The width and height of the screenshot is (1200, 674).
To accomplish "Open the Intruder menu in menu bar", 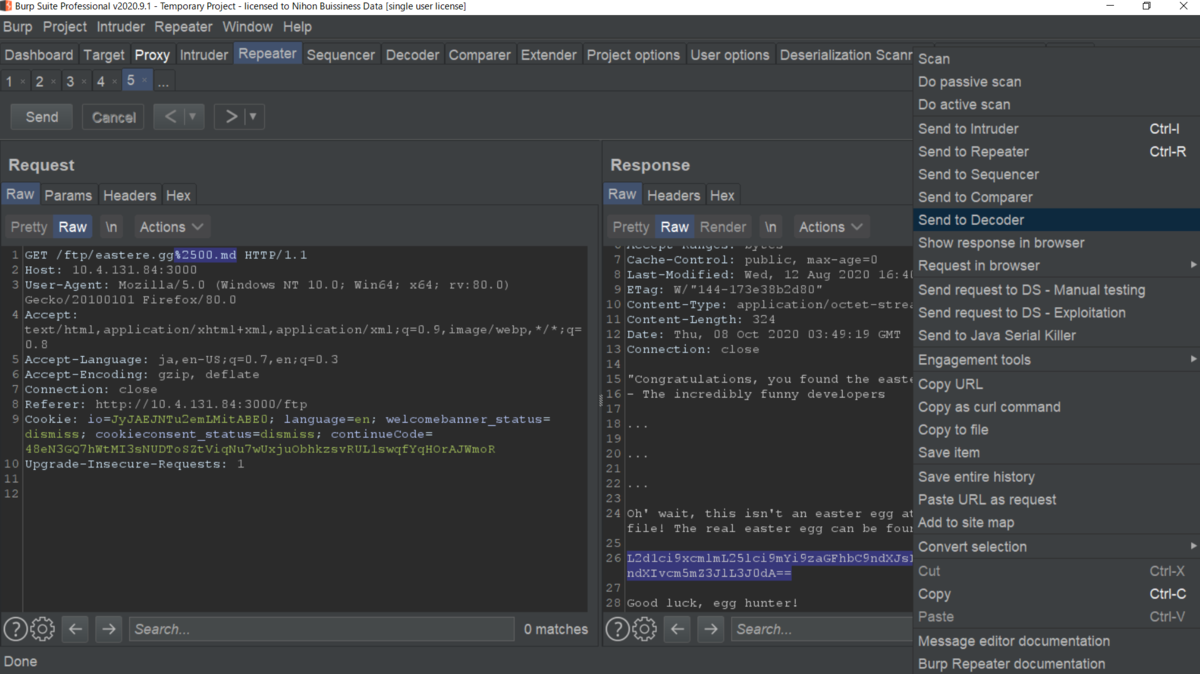I will click(121, 27).
